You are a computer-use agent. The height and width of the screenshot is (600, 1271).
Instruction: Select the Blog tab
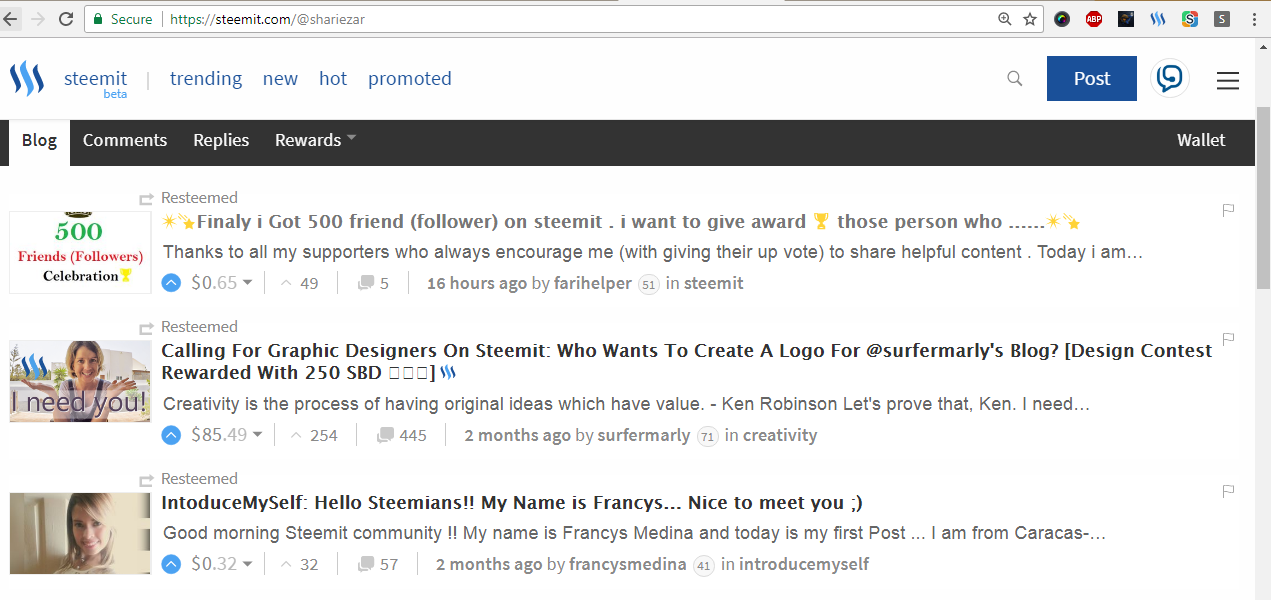[39, 142]
